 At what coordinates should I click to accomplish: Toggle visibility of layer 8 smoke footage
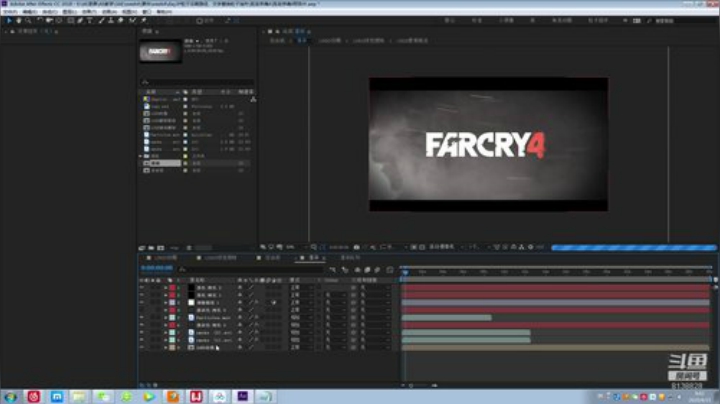click(142, 340)
